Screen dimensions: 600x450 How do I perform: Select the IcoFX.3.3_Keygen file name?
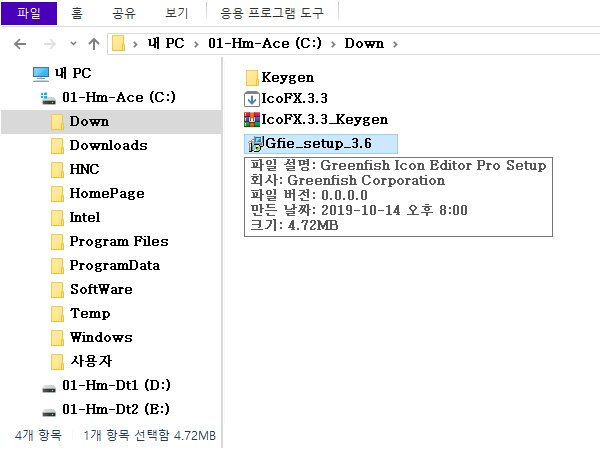coord(324,120)
